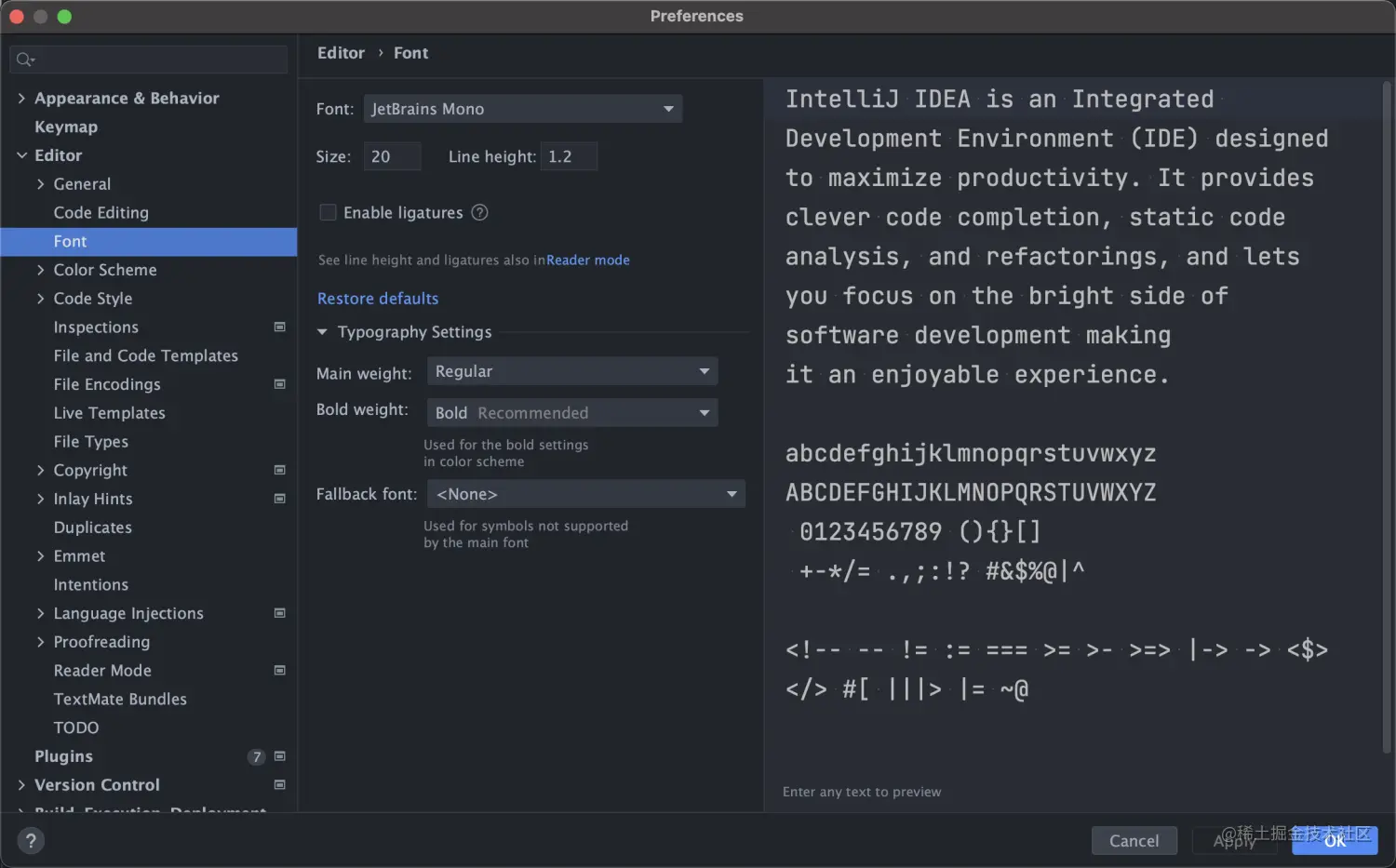Click project-level icon next to Version Control

(x=279, y=785)
